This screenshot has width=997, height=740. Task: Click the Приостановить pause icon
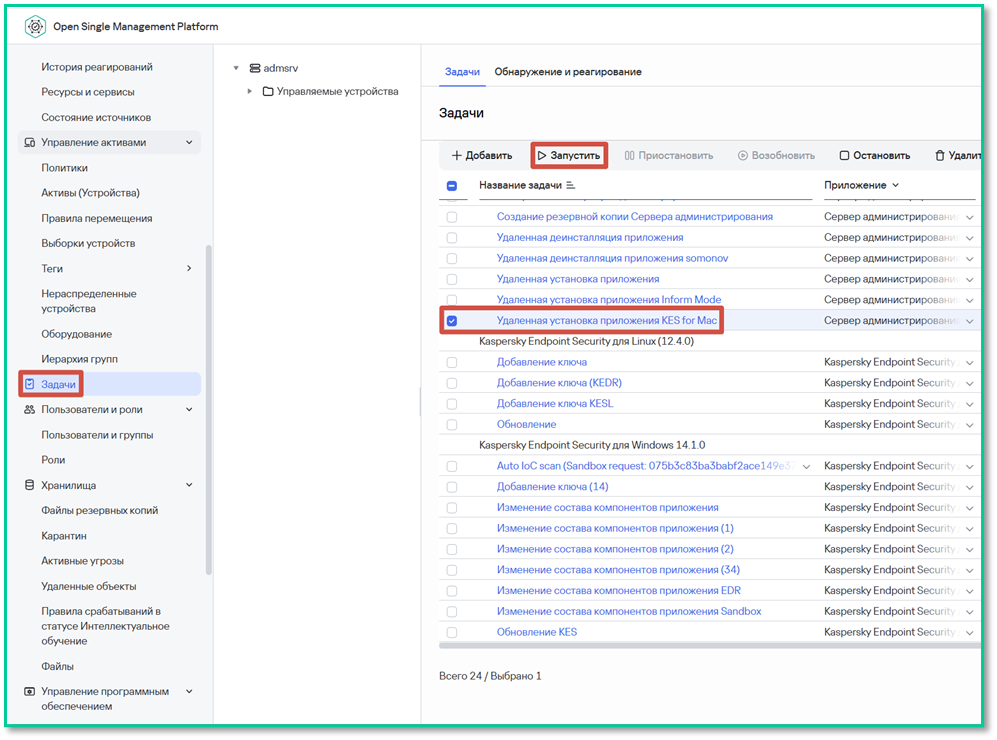(629, 156)
